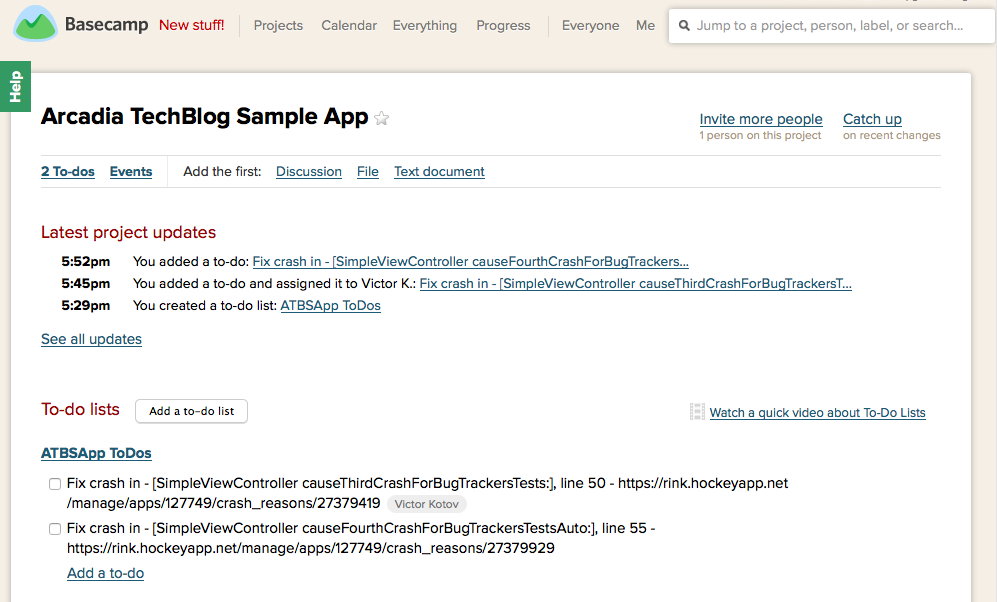Open the green Help side tab
Screen dimensions: 997x602
pyautogui.click(x=15, y=87)
